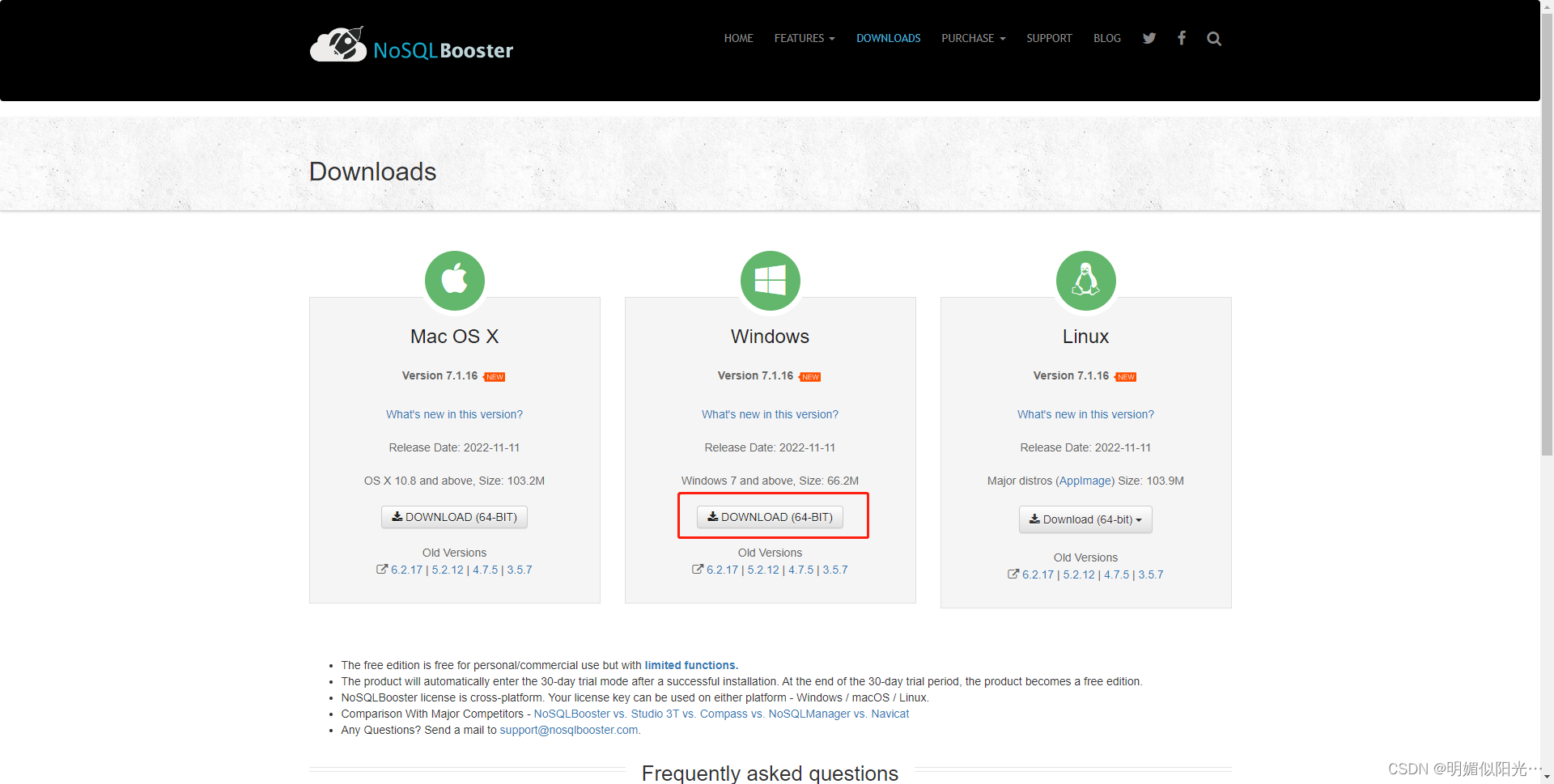This screenshot has height=784, width=1554.
Task: Go to the HOME menu item
Action: [x=738, y=38]
